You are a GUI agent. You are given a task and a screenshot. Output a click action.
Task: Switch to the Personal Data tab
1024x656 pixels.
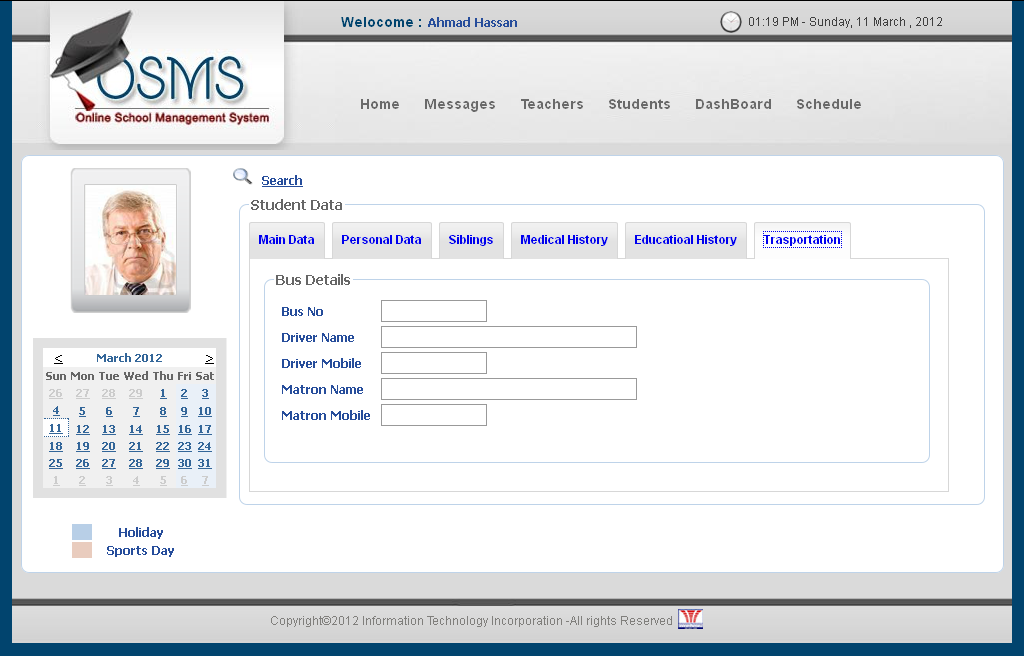click(381, 240)
